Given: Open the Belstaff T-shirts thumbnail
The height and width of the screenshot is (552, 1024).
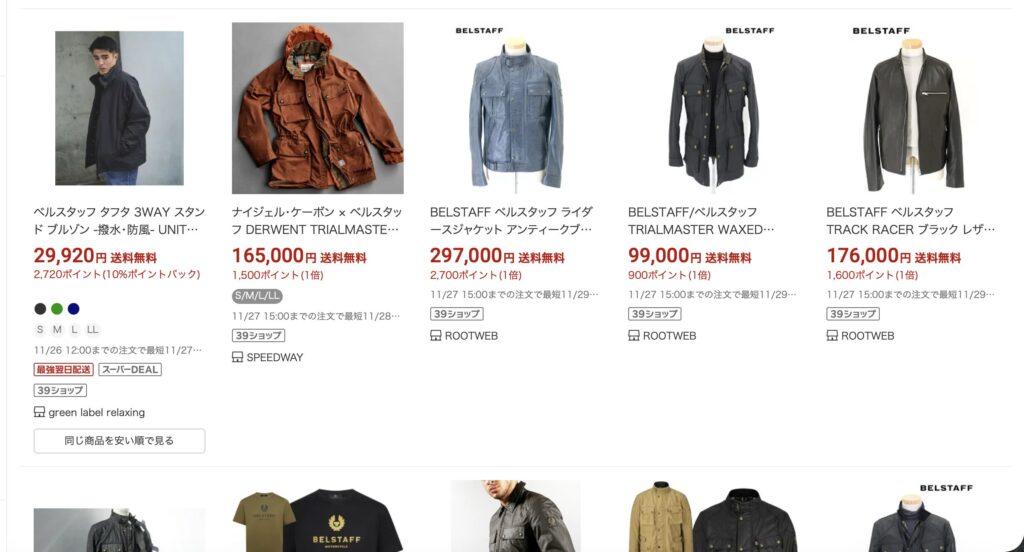Looking at the screenshot, I should pos(317,521).
